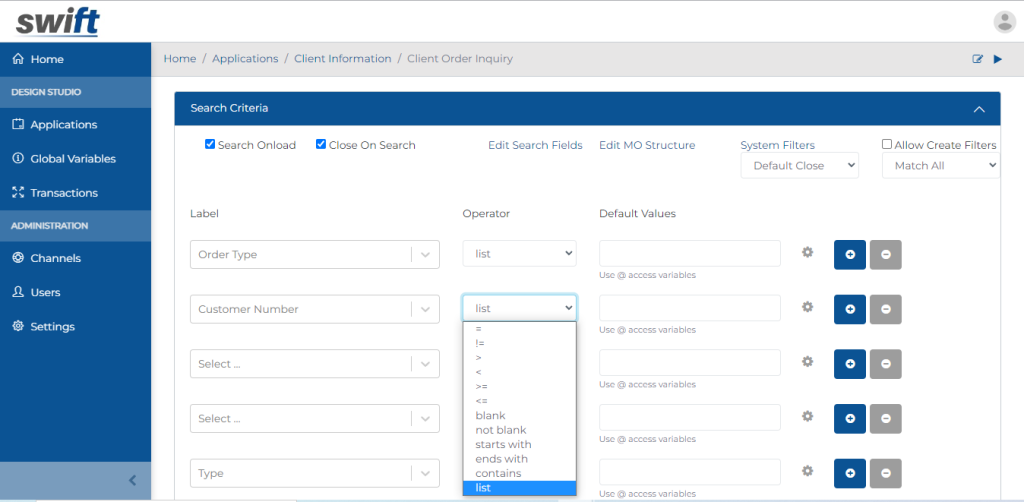
Task: Open the System Filters Default Close dropdown
Action: click(799, 166)
